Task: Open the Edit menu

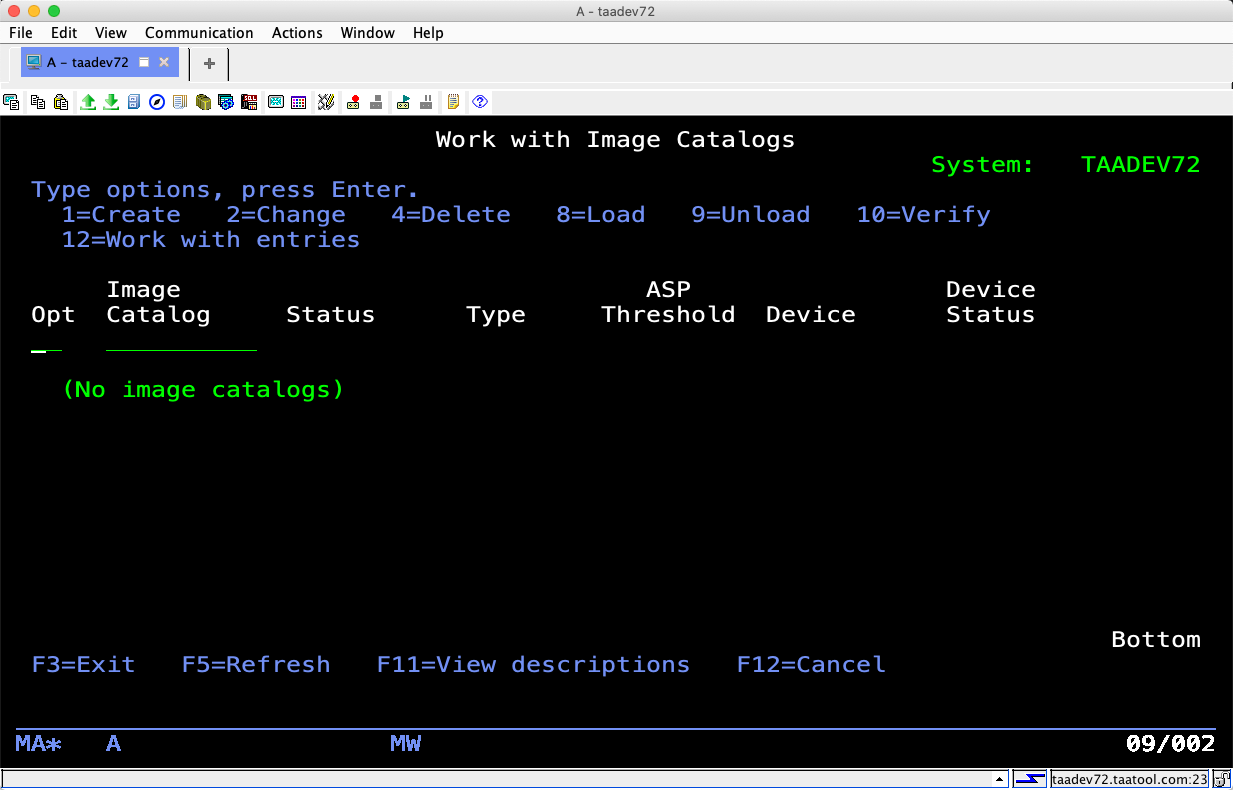Action: [64, 33]
